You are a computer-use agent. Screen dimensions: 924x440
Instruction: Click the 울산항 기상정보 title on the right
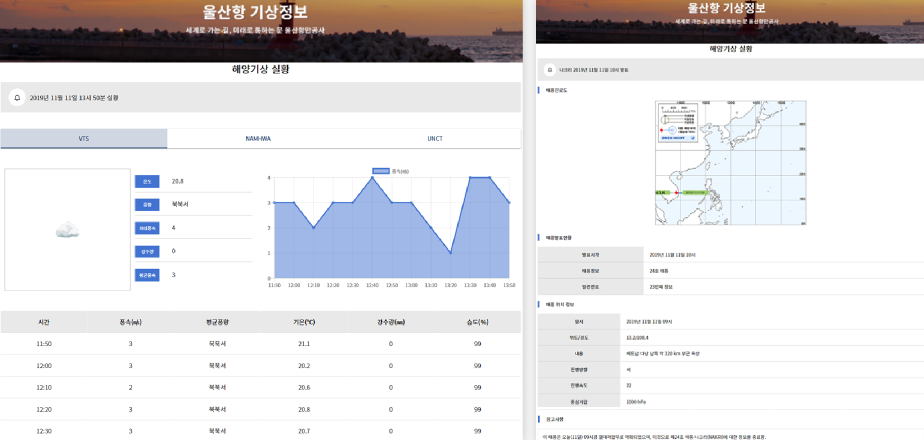click(729, 8)
